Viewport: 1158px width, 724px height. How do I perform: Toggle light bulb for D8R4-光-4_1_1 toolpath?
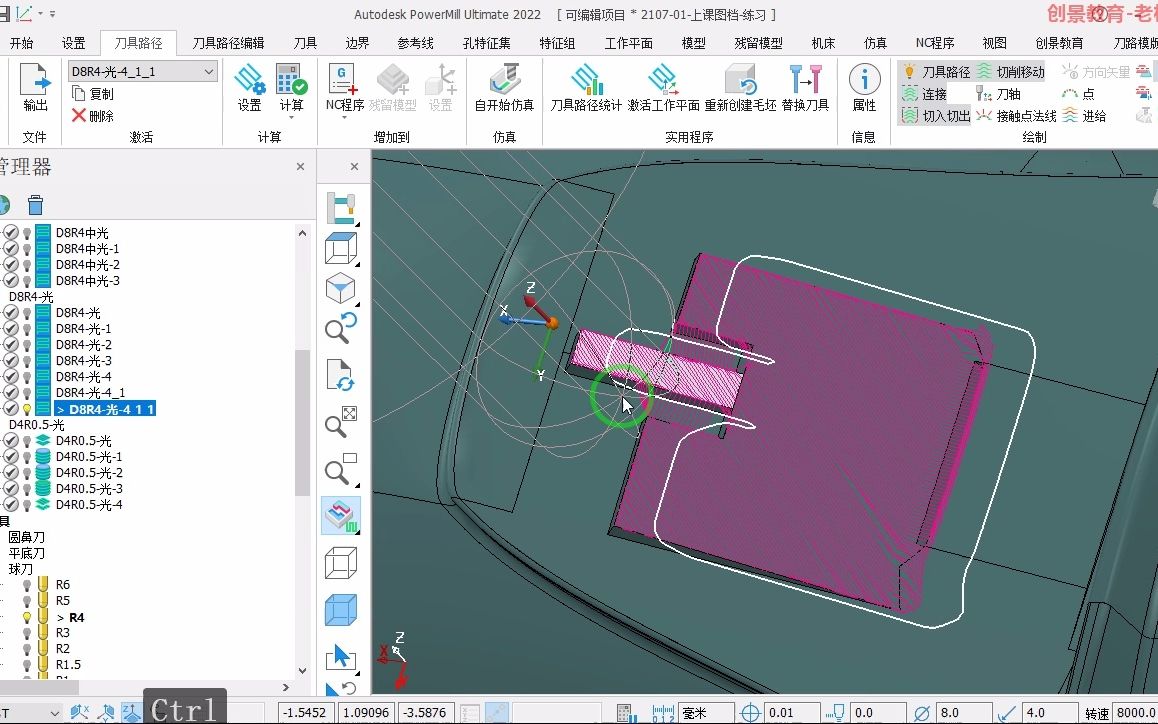pos(27,409)
